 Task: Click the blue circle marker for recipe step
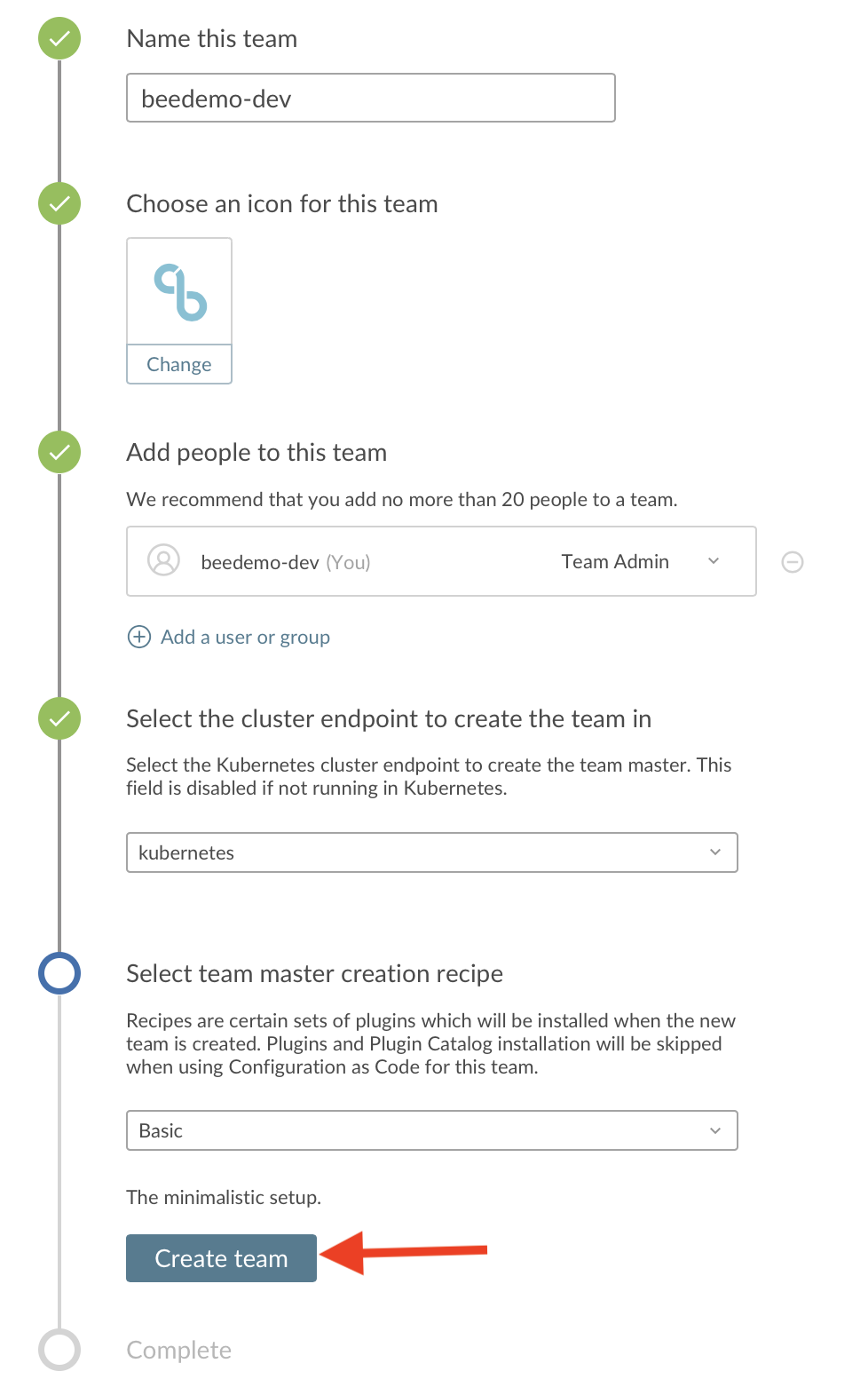pos(59,973)
